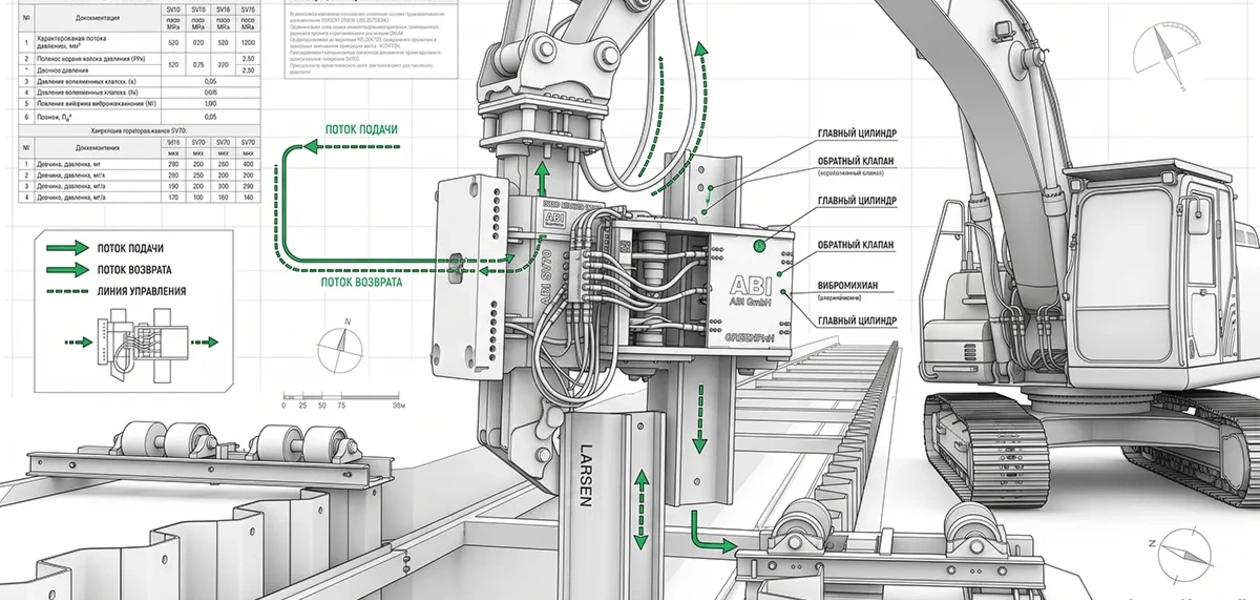Click the SV10 column header in the table
Viewport: 1260px width, 600px height.
coord(174,9)
